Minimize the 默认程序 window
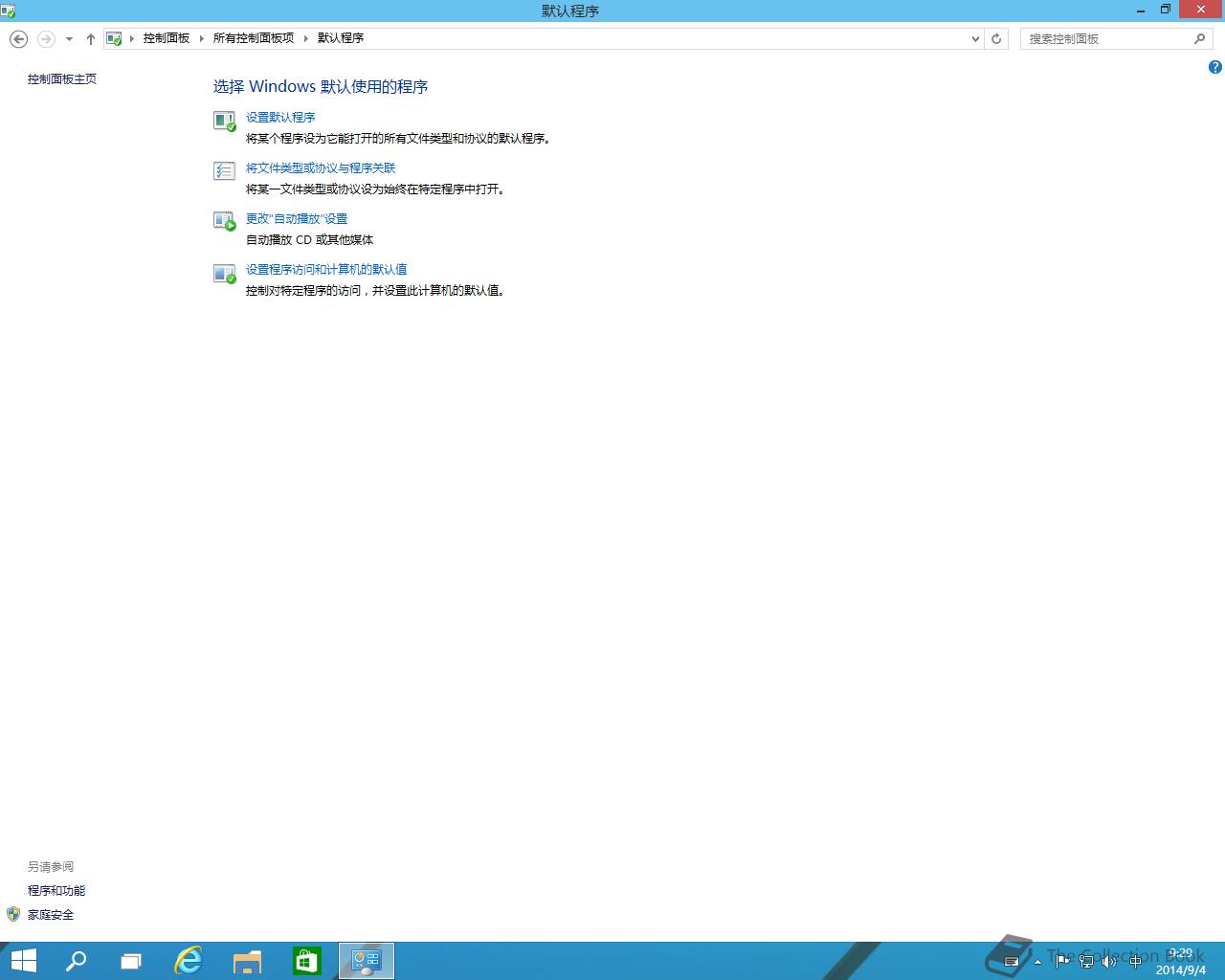1225x980 pixels. coord(1141,10)
